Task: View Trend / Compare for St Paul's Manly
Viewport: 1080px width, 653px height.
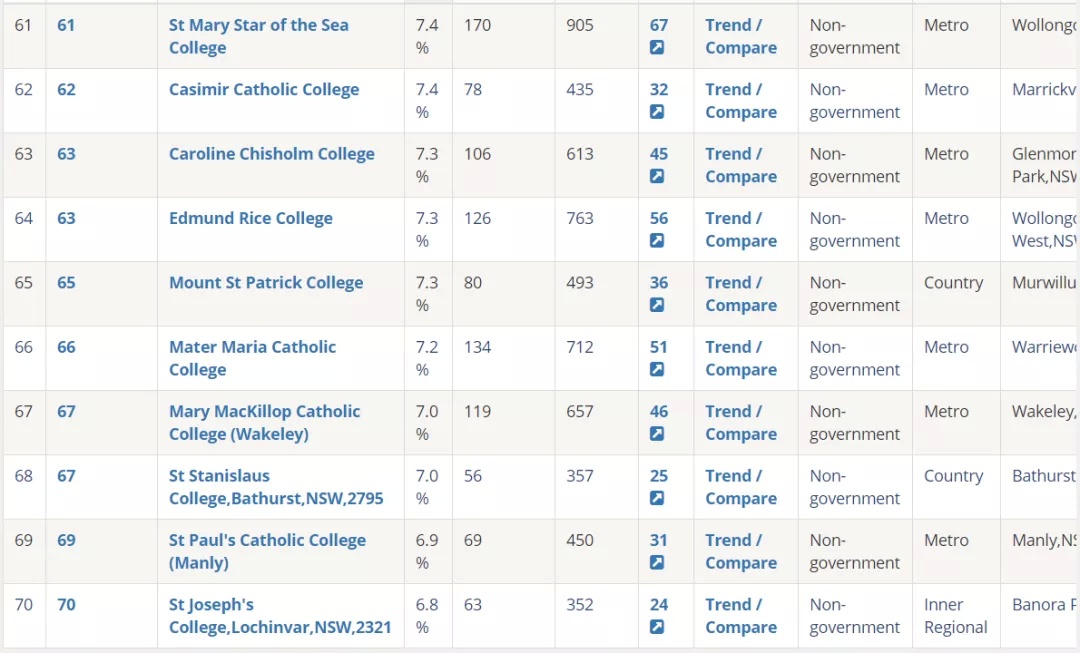Action: [741, 551]
